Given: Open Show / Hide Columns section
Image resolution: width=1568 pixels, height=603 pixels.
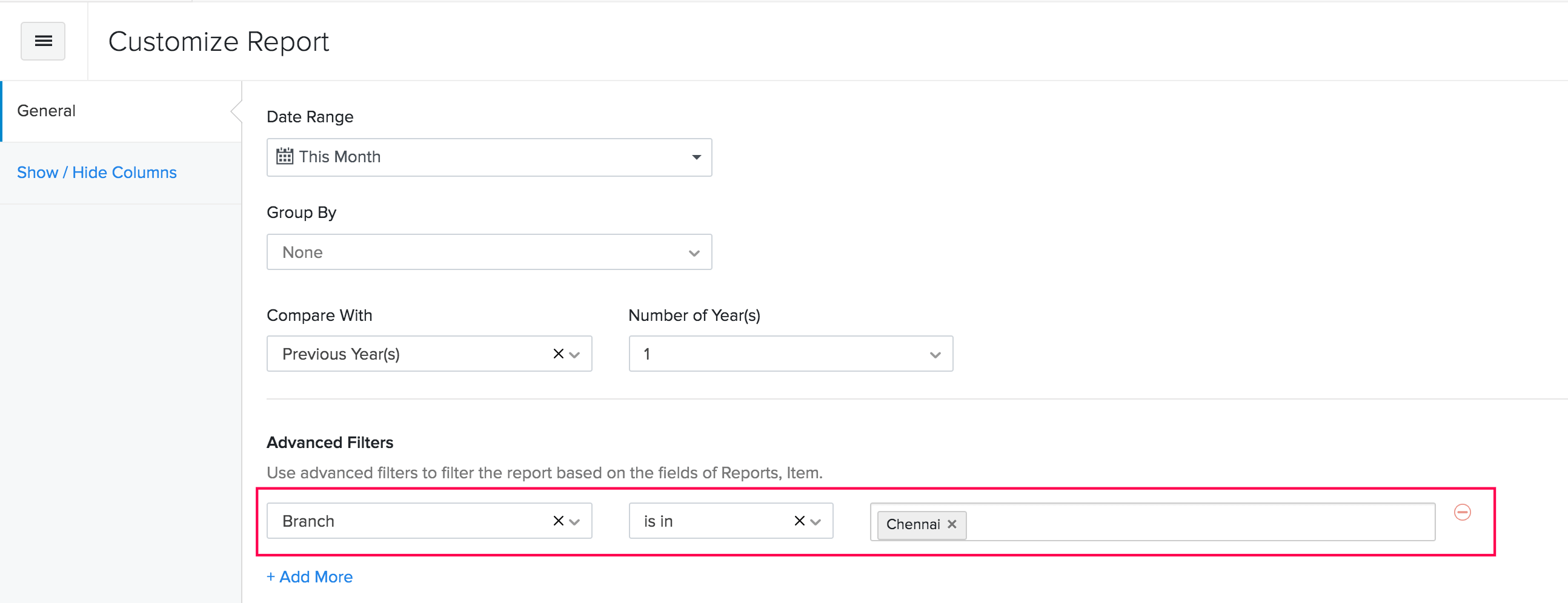Looking at the screenshot, I should click(97, 172).
